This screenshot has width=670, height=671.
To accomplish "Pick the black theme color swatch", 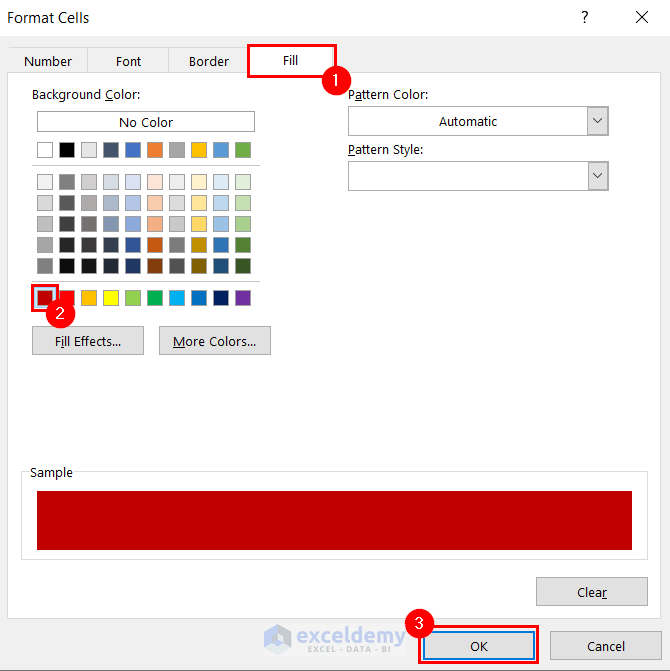I will pos(67,150).
